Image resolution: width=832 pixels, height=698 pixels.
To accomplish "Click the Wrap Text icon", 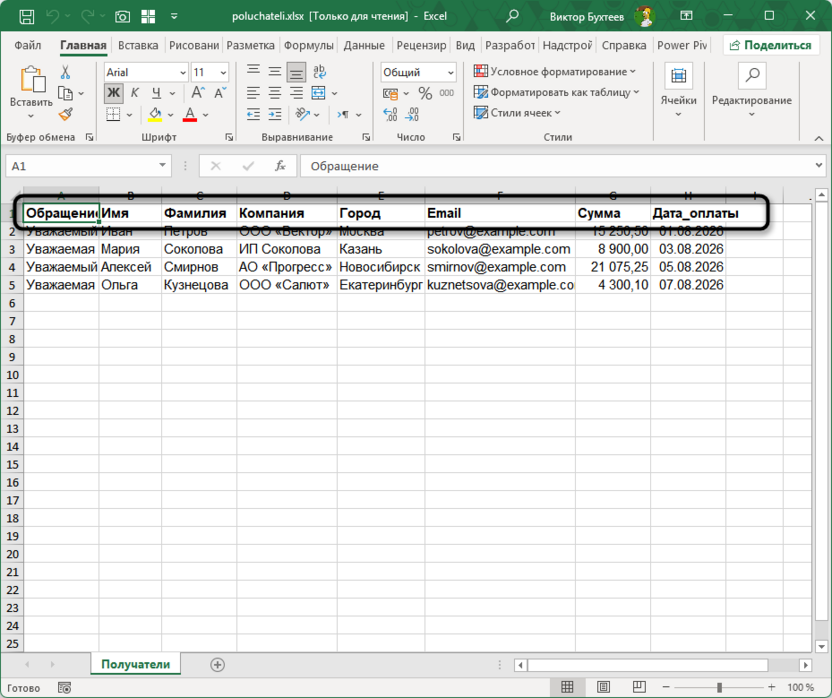I will coord(319,71).
